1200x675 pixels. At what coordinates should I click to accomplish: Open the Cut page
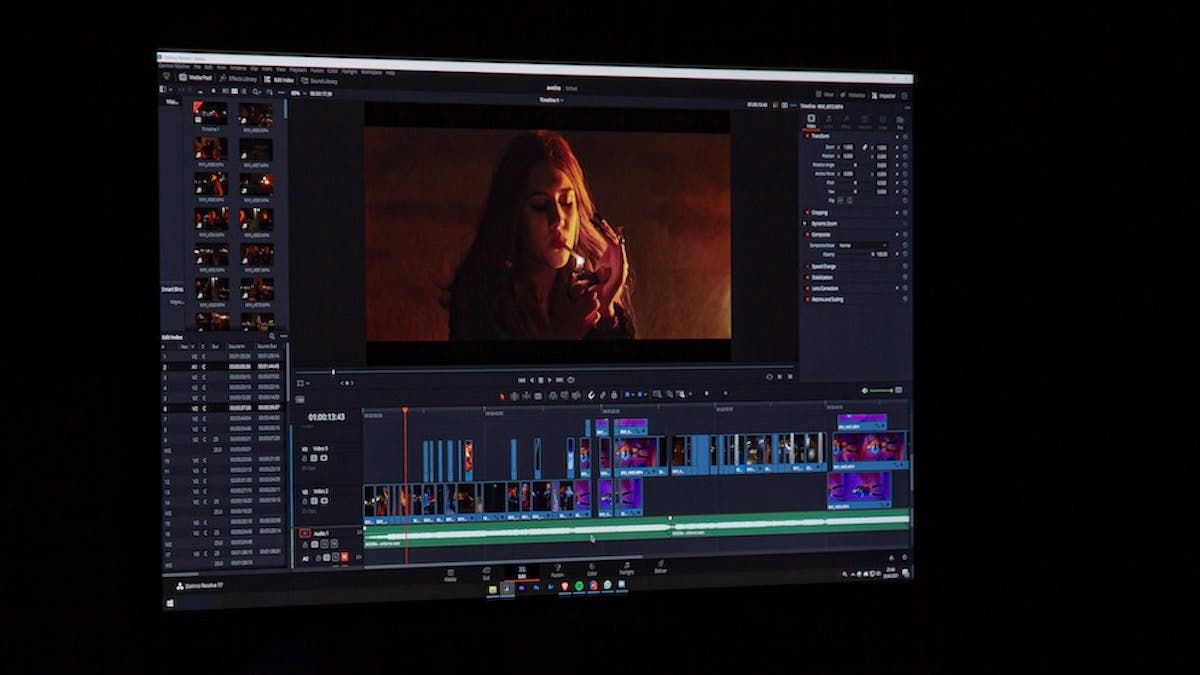click(486, 572)
